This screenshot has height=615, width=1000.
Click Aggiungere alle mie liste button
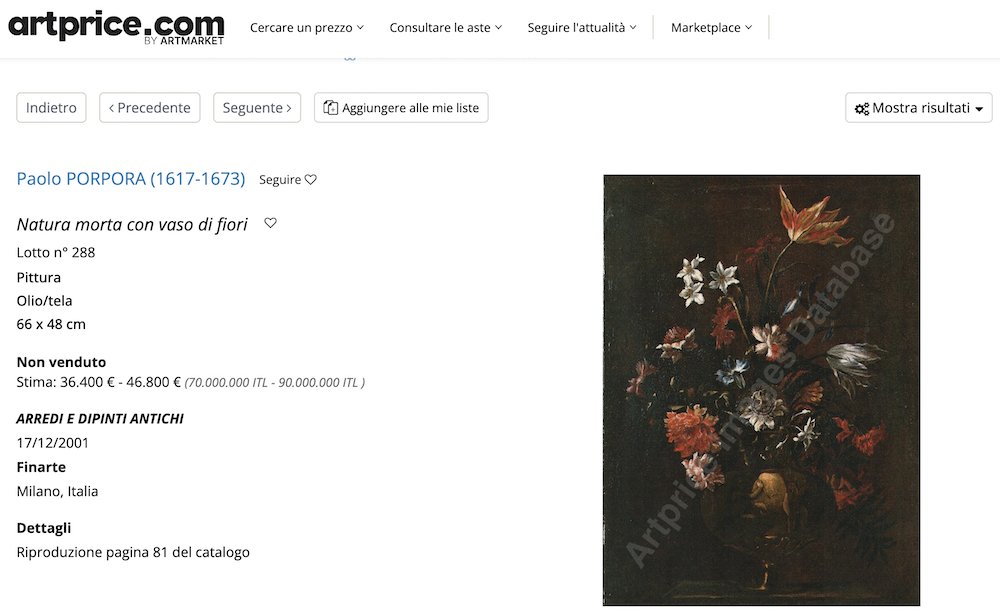tap(401, 108)
